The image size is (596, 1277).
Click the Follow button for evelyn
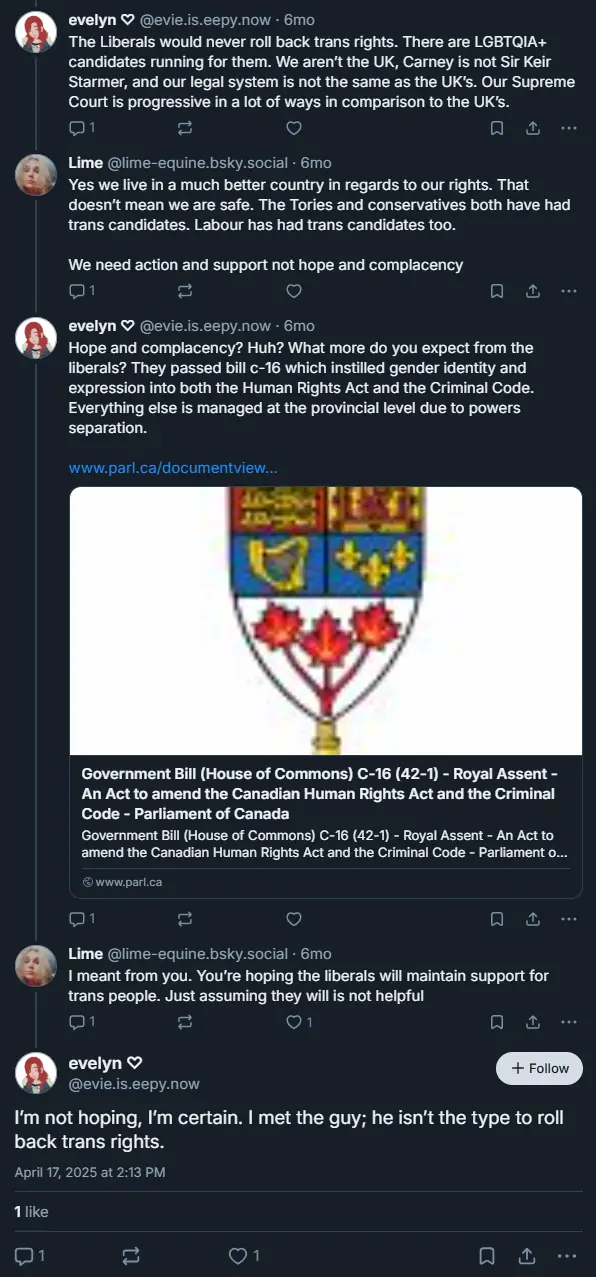click(x=539, y=1068)
